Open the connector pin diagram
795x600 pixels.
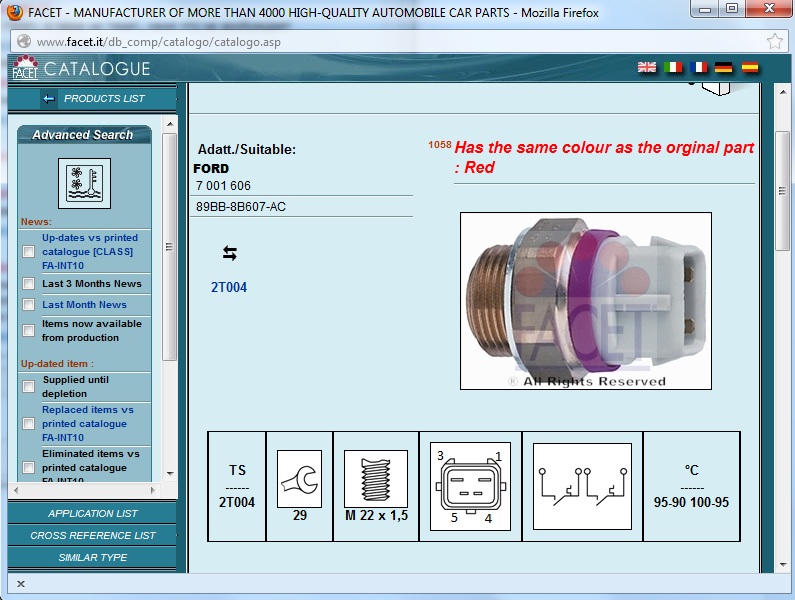click(470, 486)
